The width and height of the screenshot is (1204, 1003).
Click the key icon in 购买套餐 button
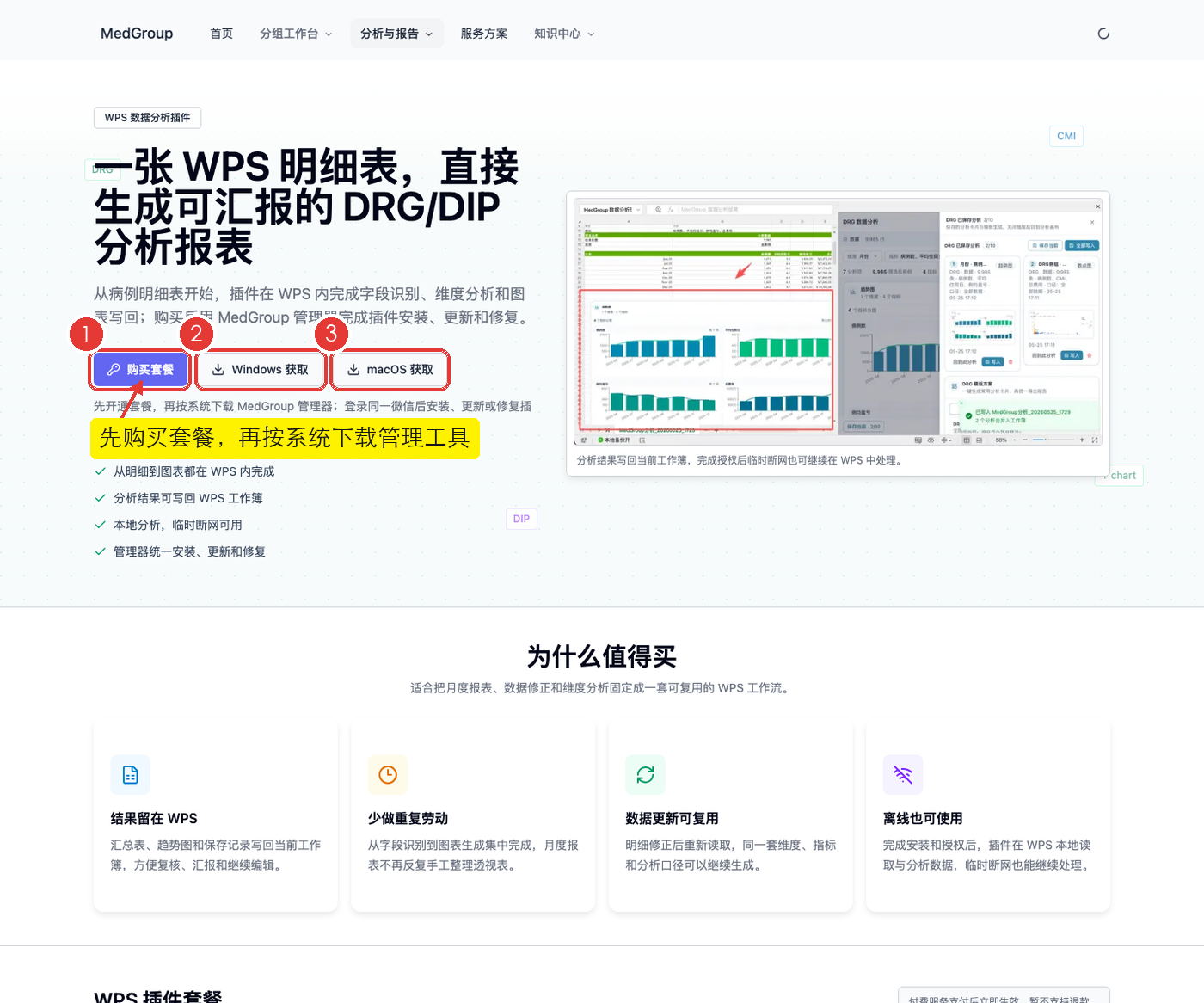[x=114, y=370]
